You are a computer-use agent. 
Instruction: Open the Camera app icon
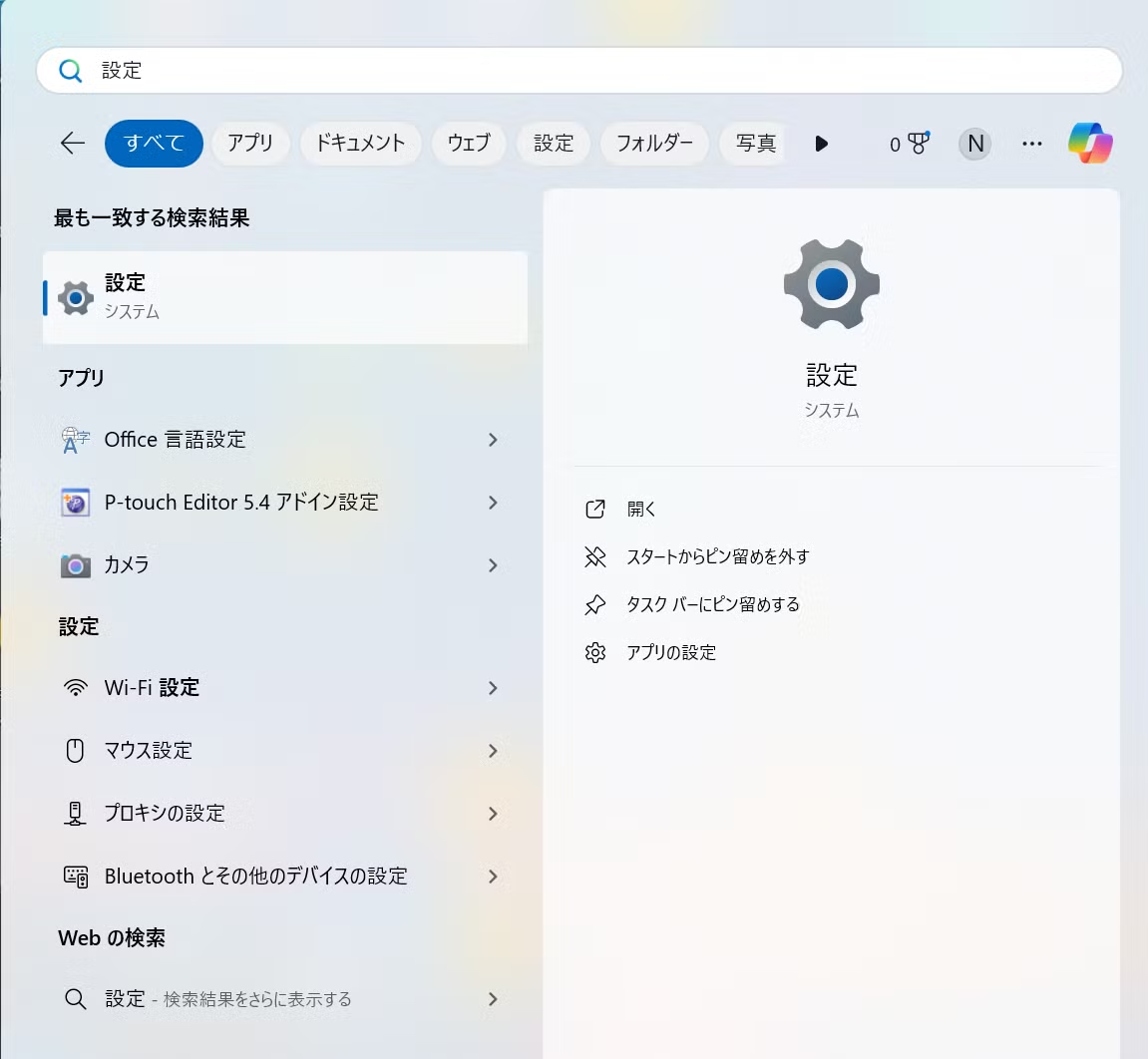pyautogui.click(x=75, y=565)
